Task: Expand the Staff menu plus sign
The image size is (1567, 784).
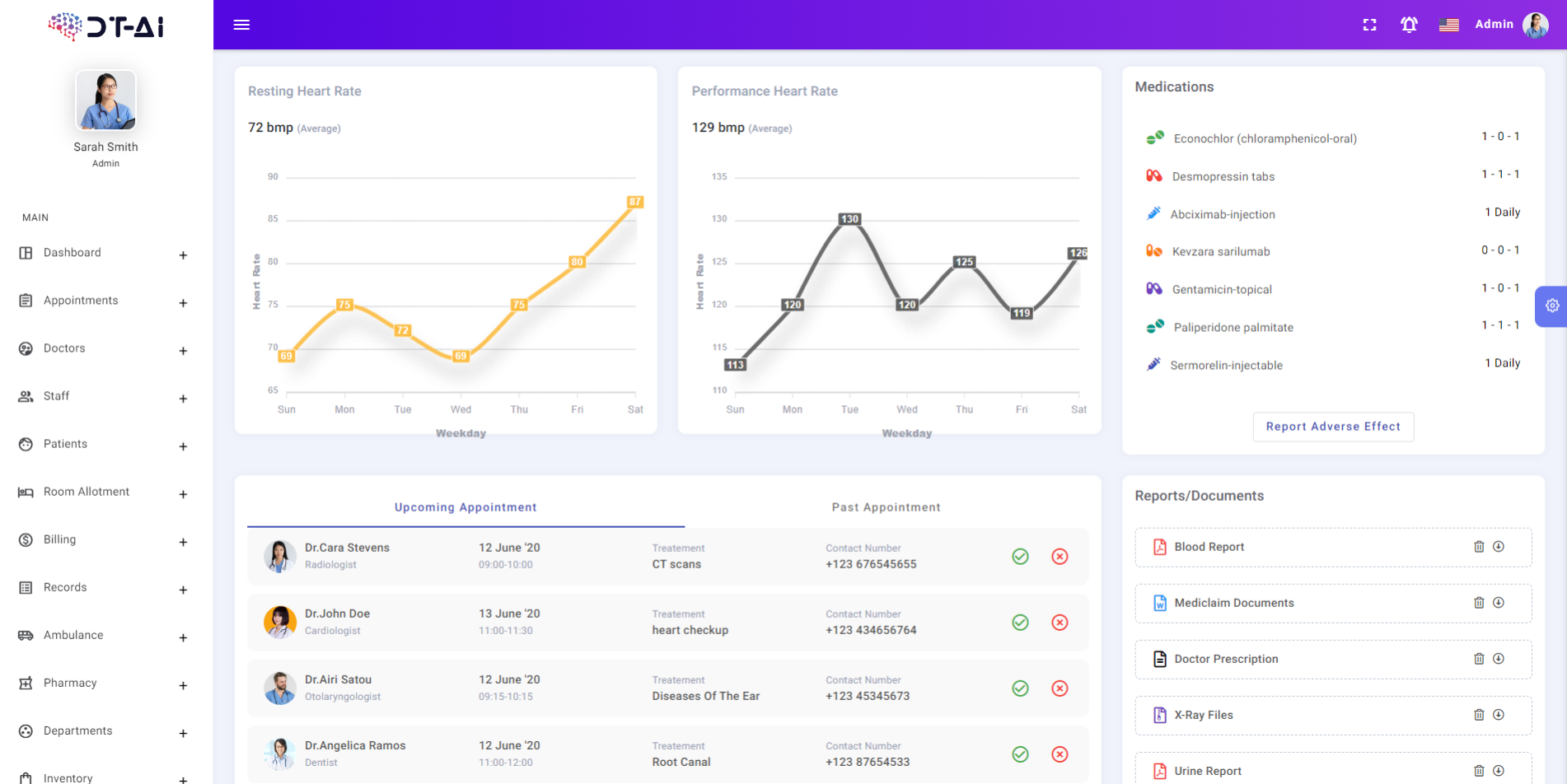Action: pyautogui.click(x=183, y=399)
